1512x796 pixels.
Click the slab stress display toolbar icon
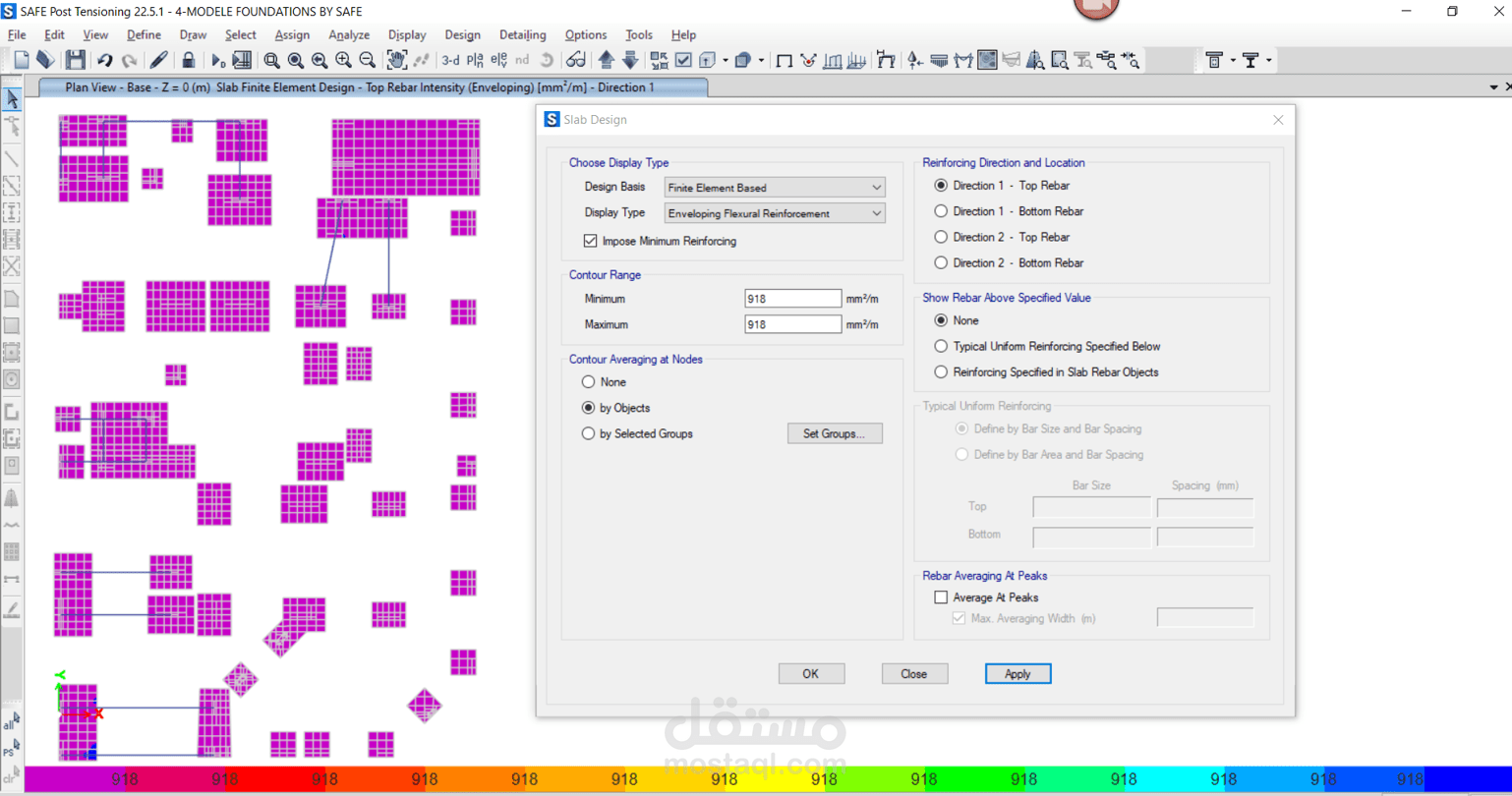[x=987, y=60]
